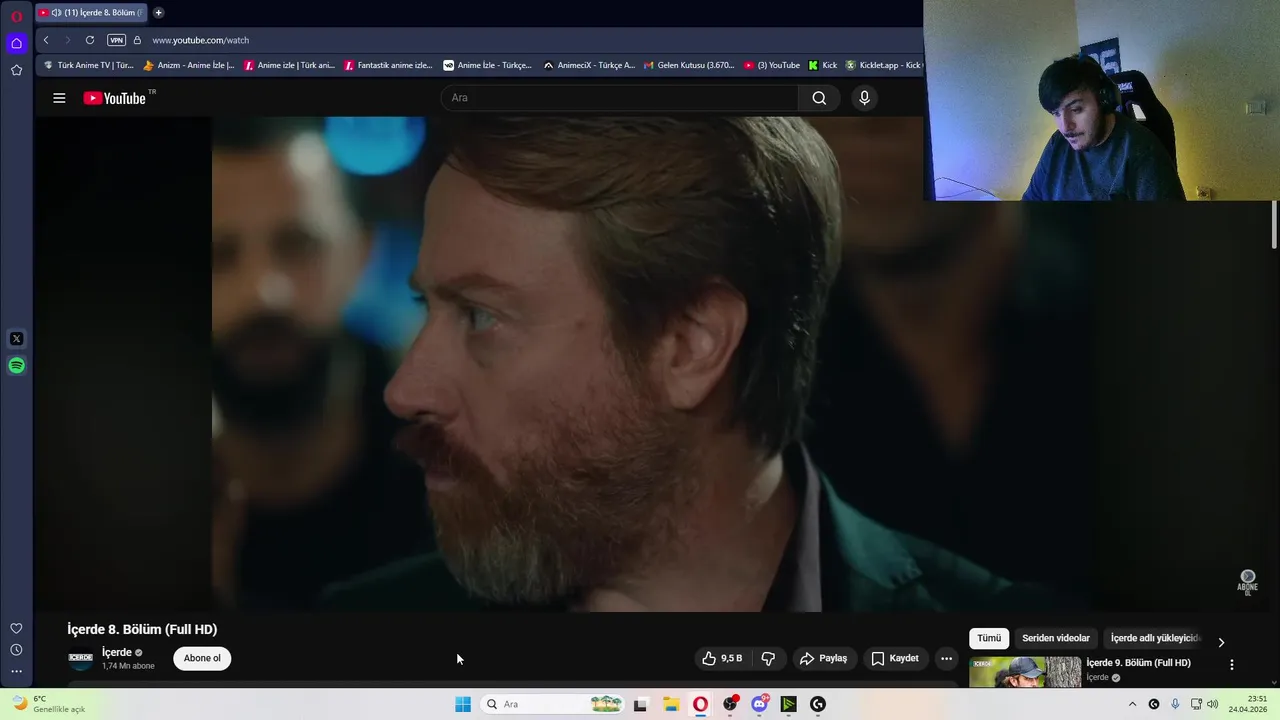Click the ABONE watermark on video

coord(1247,583)
